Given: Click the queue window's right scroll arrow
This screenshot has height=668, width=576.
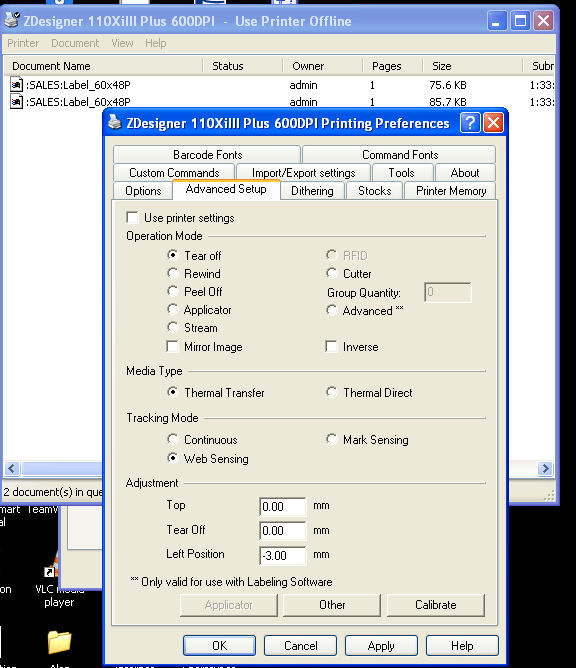Looking at the screenshot, I should point(545,469).
